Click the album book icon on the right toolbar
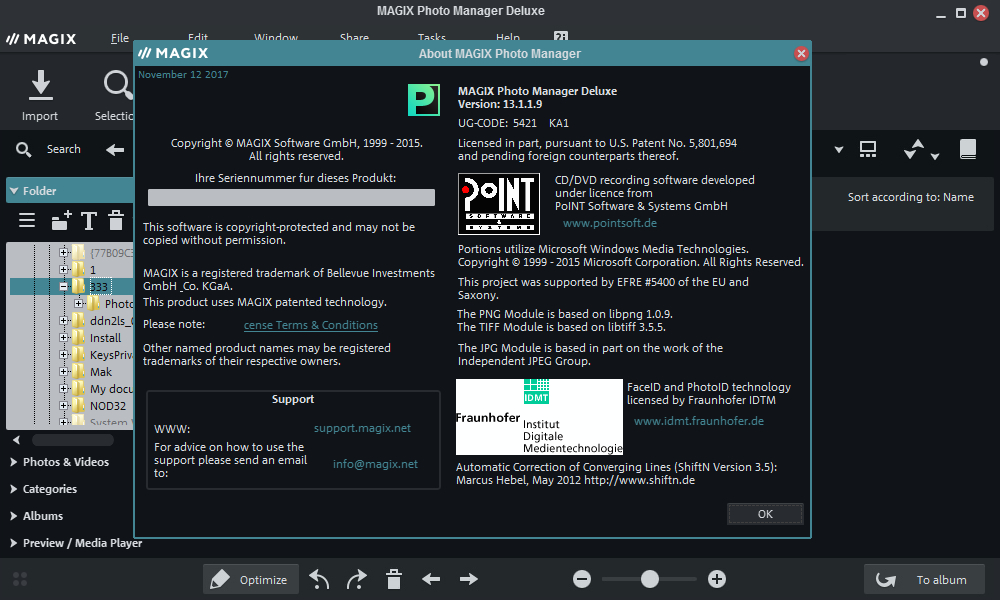The image size is (1000, 600). pos(968,148)
